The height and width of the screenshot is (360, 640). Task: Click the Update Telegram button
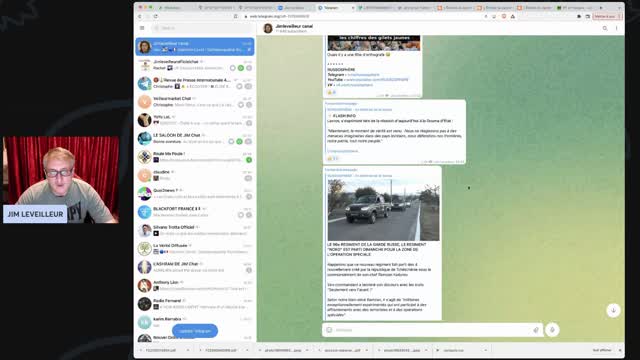pyautogui.click(x=195, y=331)
